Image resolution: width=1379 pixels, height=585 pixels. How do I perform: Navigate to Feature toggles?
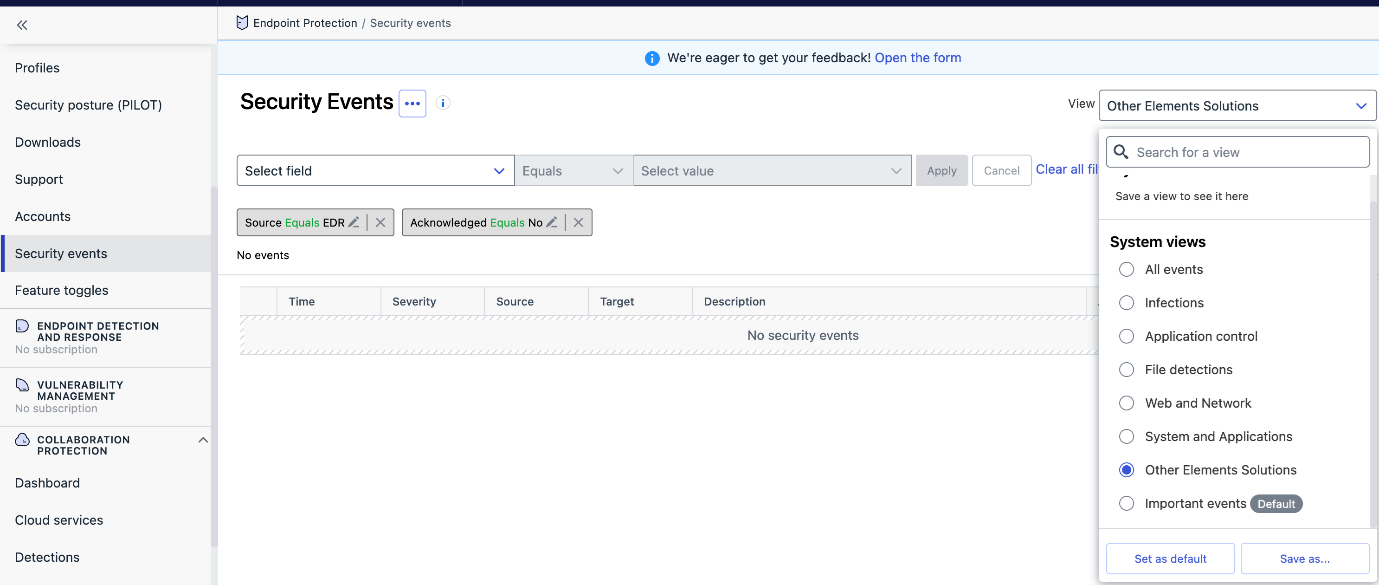(62, 290)
